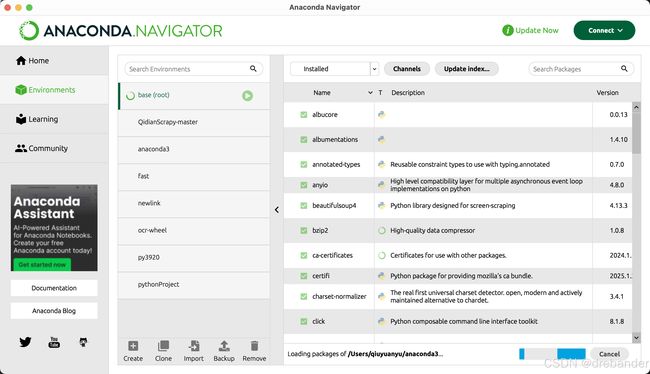Click the Get started now button
650x374 pixels.
pyautogui.click(x=42, y=265)
